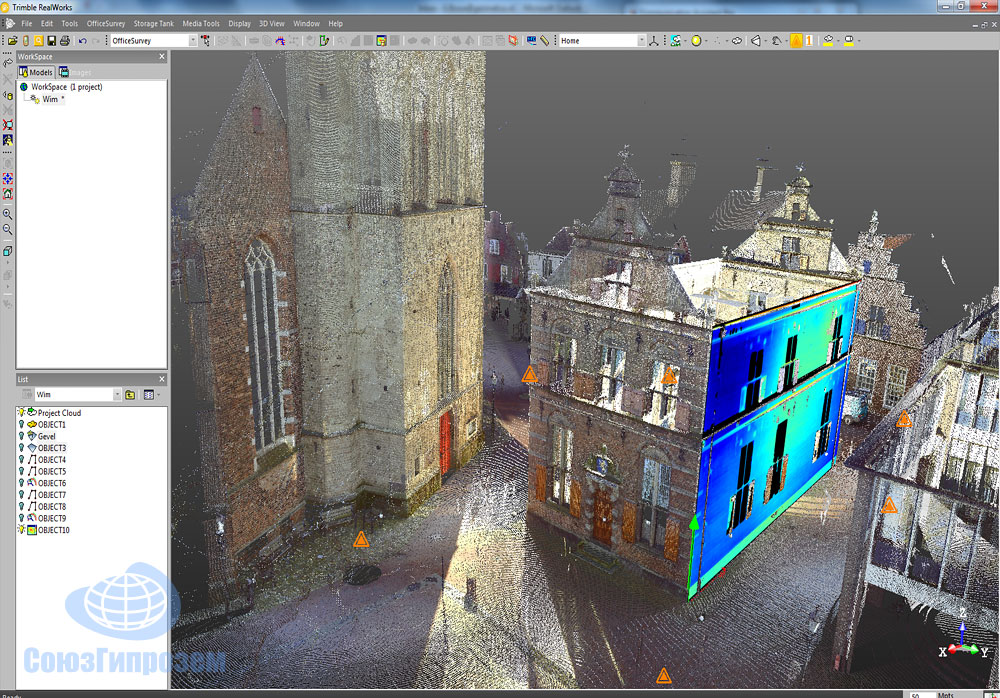The image size is (1000, 698).
Task: Open the red 3D box tool
Action: point(513,41)
